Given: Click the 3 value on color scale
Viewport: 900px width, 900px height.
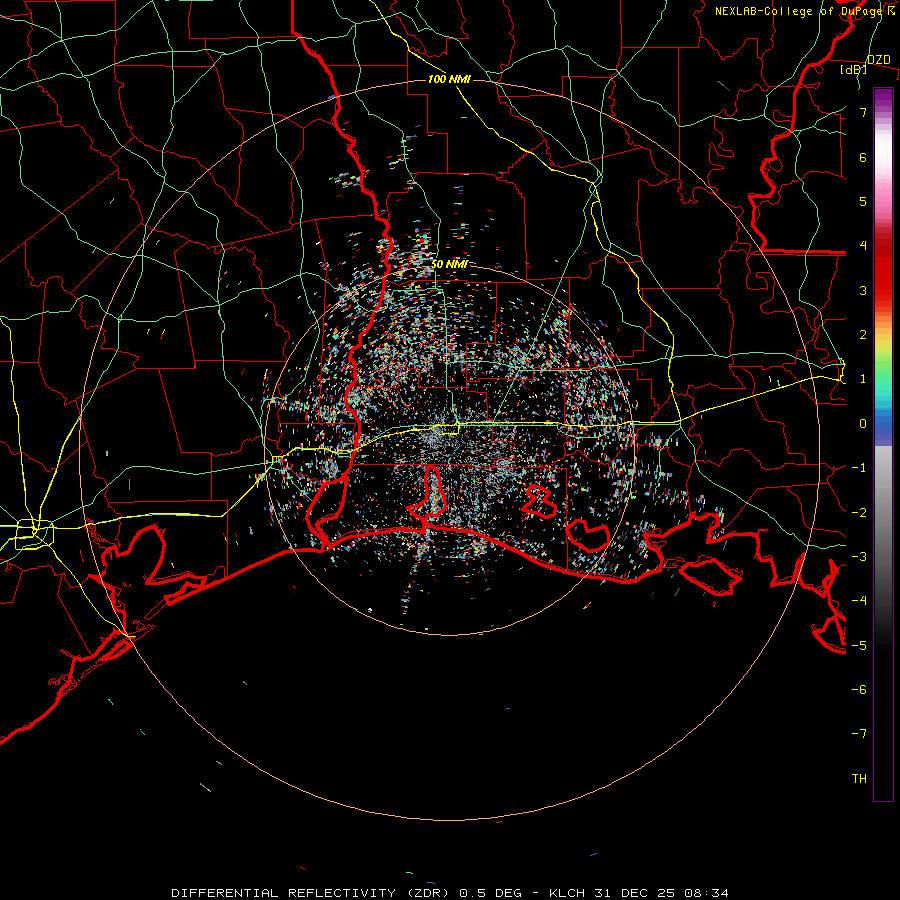Looking at the screenshot, I should pos(863,290).
